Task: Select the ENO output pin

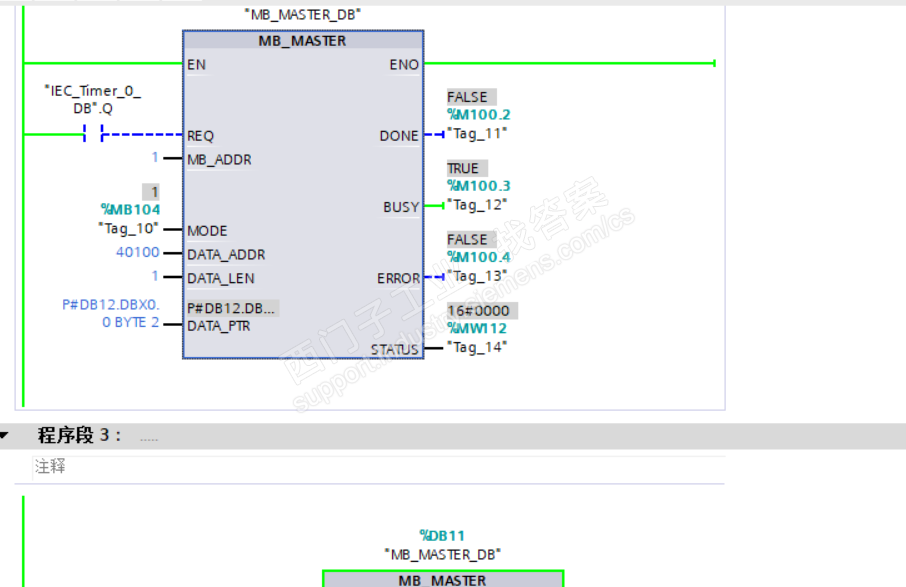Action: tap(404, 65)
